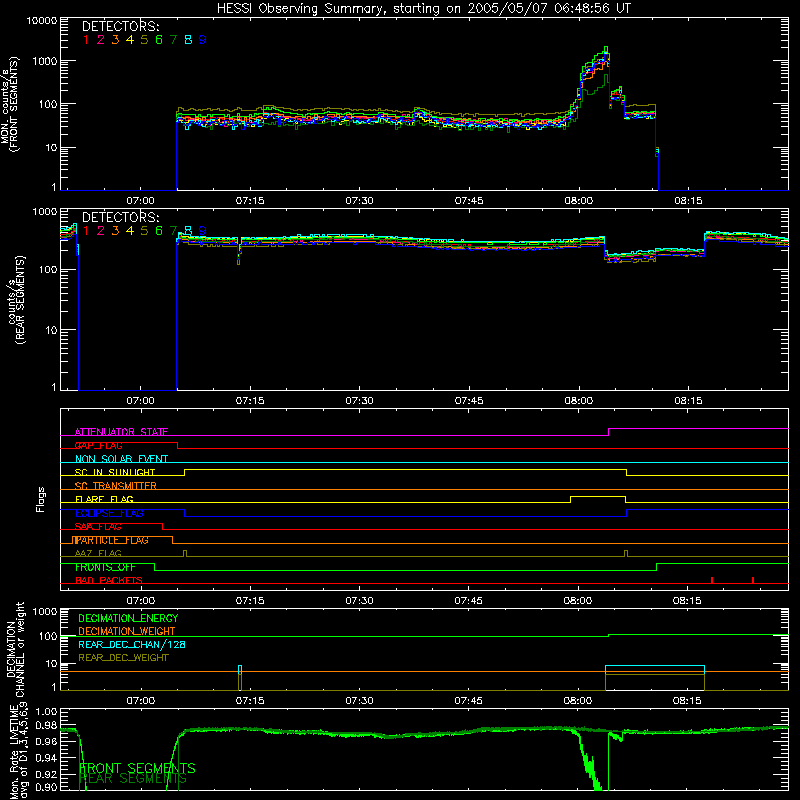Image resolution: width=800 pixels, height=800 pixels.
Task: Click the AAZ_FLAG label
Action: point(98,553)
